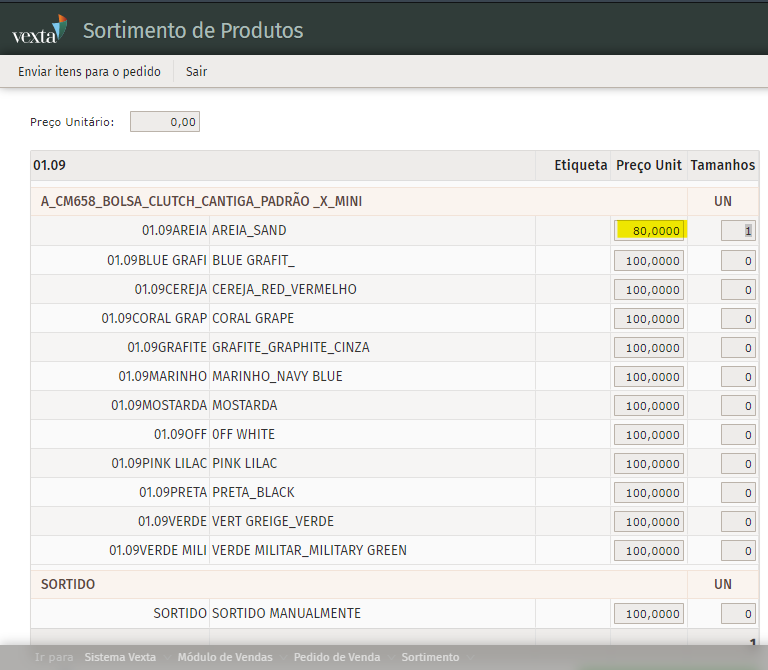Viewport: 768px width, 670px height.
Task: Navigate to Pedido de Venda breadcrumb
Action: tap(336, 657)
